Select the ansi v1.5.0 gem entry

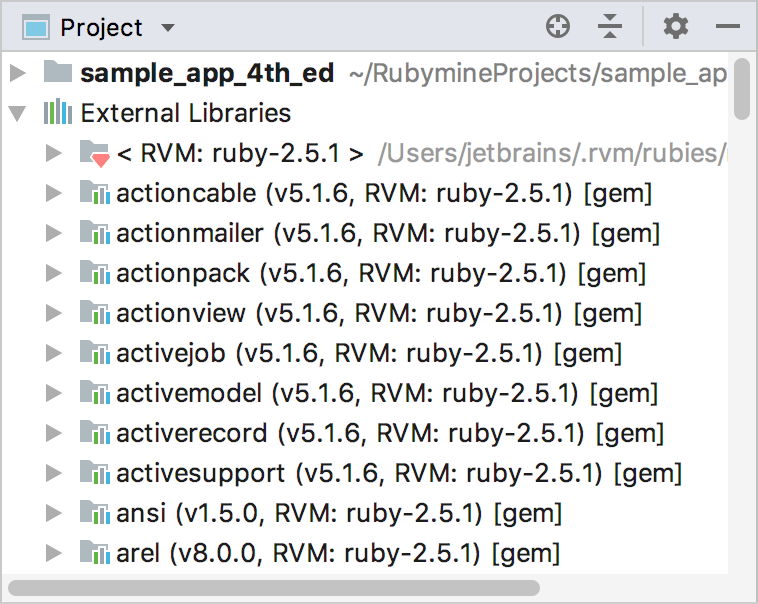click(339, 513)
